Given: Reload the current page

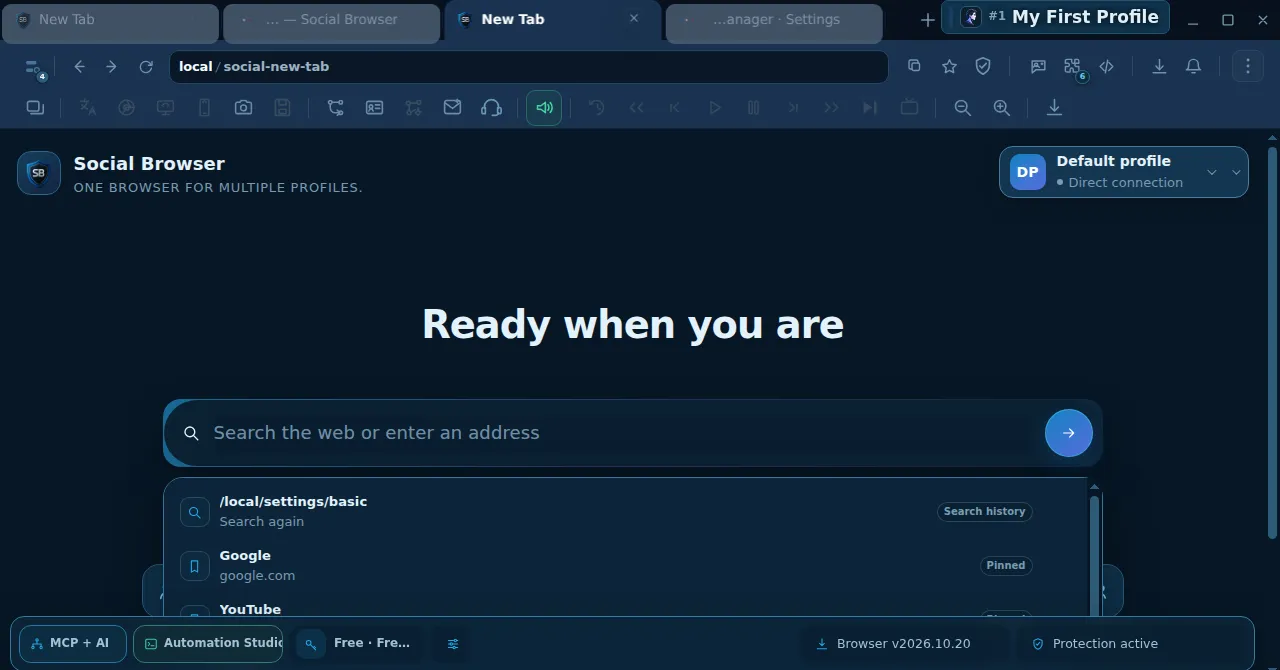Looking at the screenshot, I should 146,67.
